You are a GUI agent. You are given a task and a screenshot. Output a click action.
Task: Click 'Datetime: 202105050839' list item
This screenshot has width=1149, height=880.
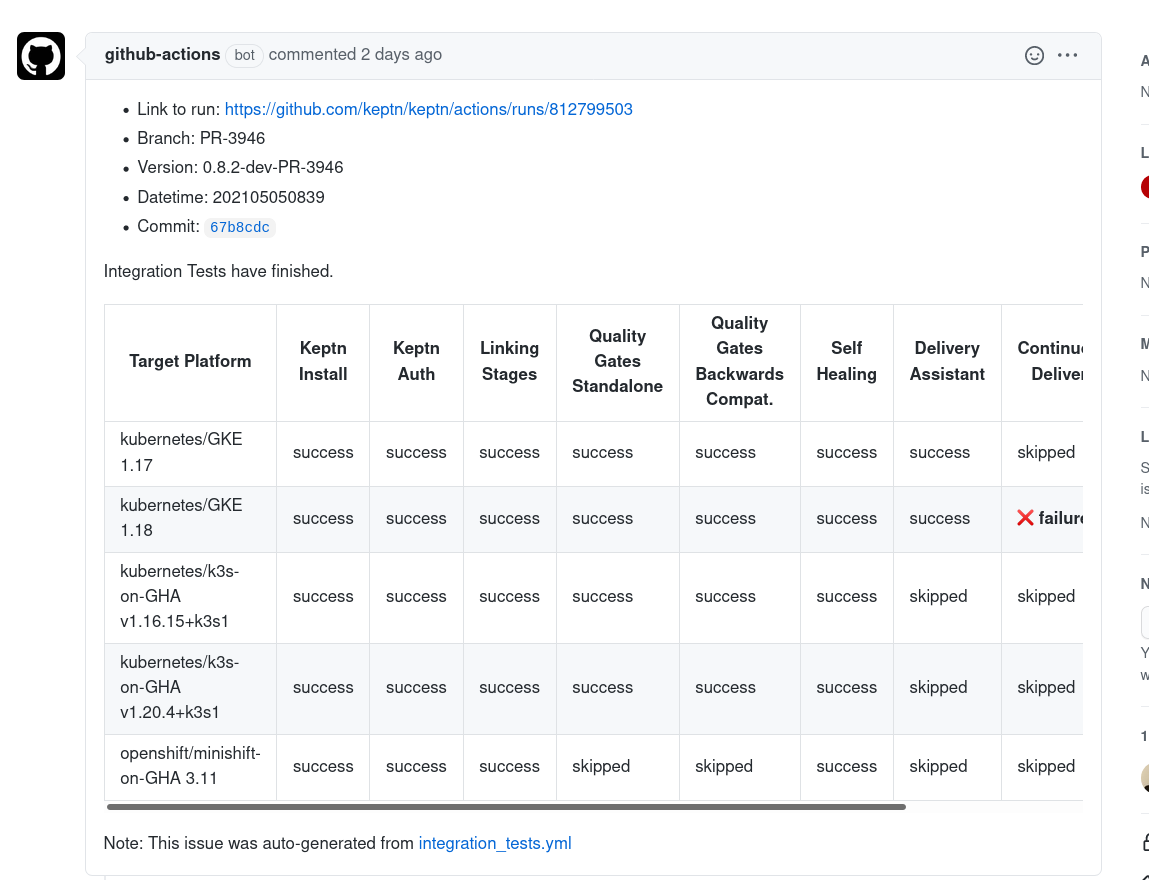click(x=231, y=197)
